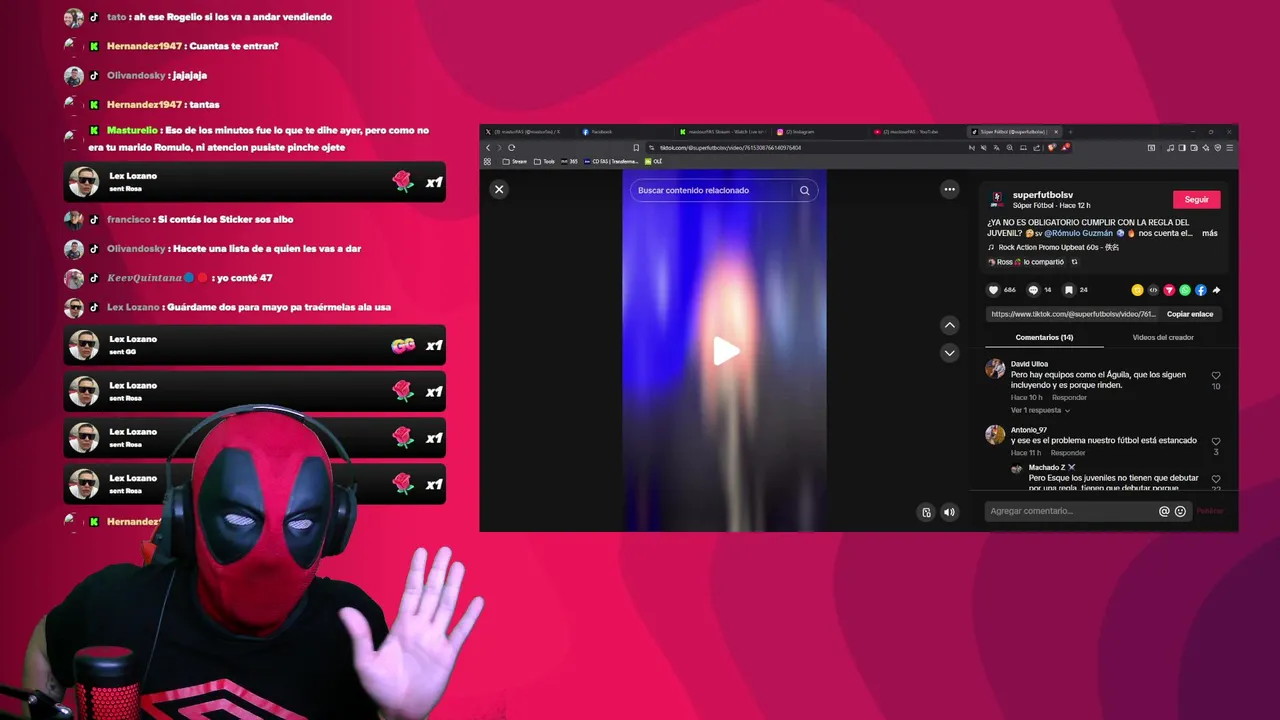1280x720 pixels.
Task: Click the search magnifier icon
Action: coord(804,190)
